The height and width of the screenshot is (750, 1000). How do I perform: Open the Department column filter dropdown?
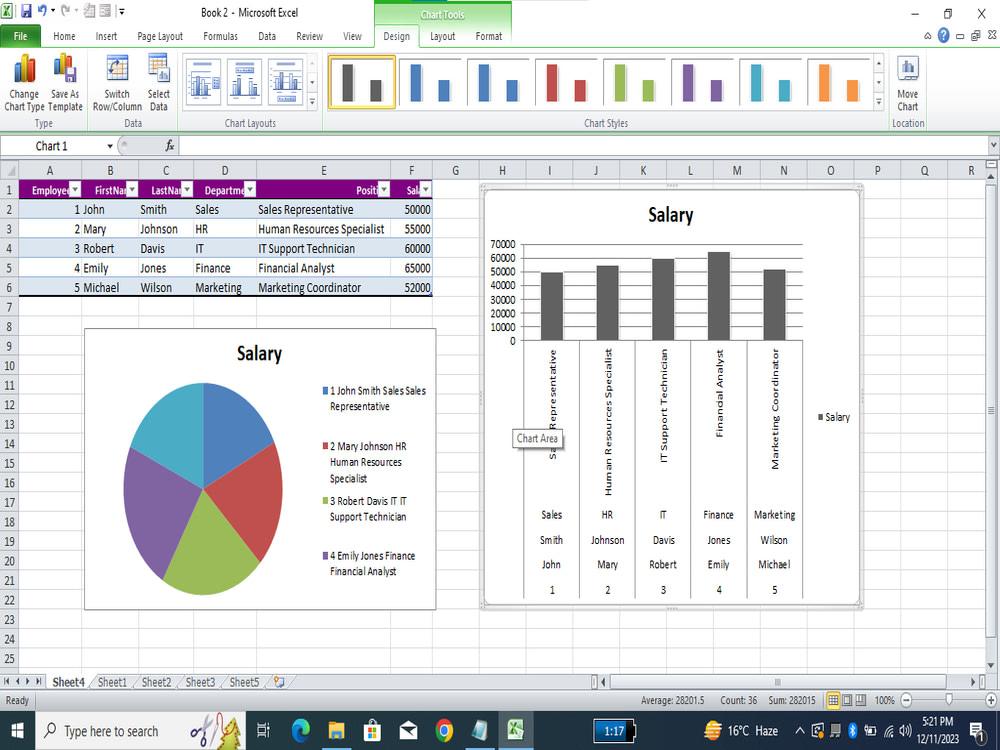point(250,189)
